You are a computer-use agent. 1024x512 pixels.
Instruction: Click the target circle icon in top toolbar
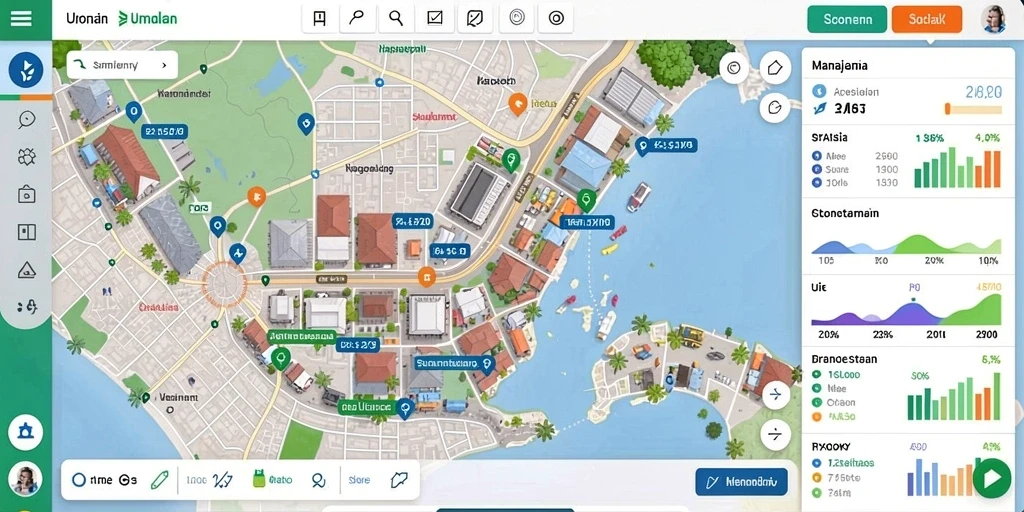556,18
